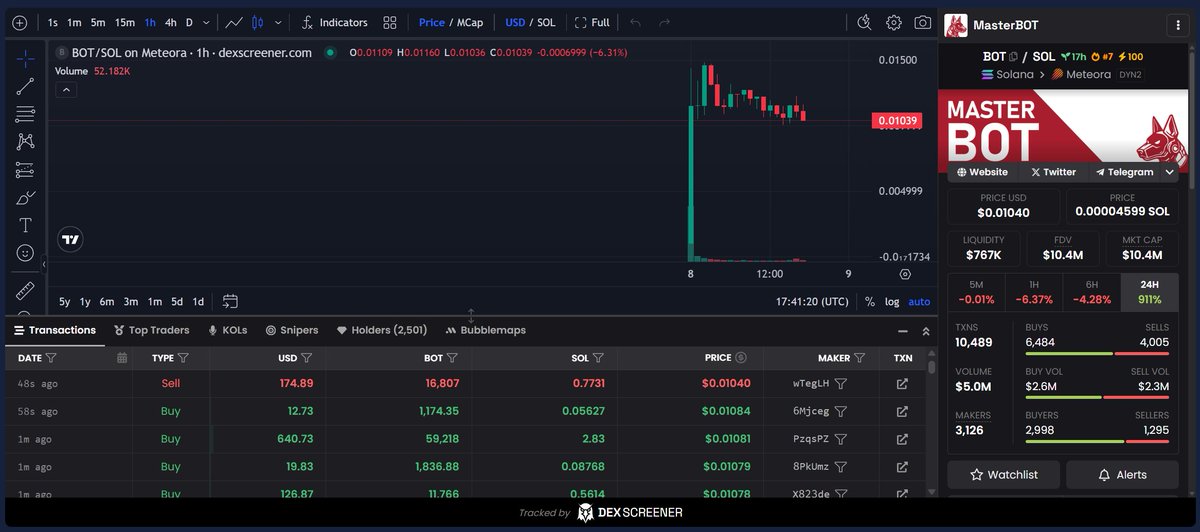This screenshot has height=532, width=1200.
Task: Open the emoji icons tool
Action: coord(26,253)
